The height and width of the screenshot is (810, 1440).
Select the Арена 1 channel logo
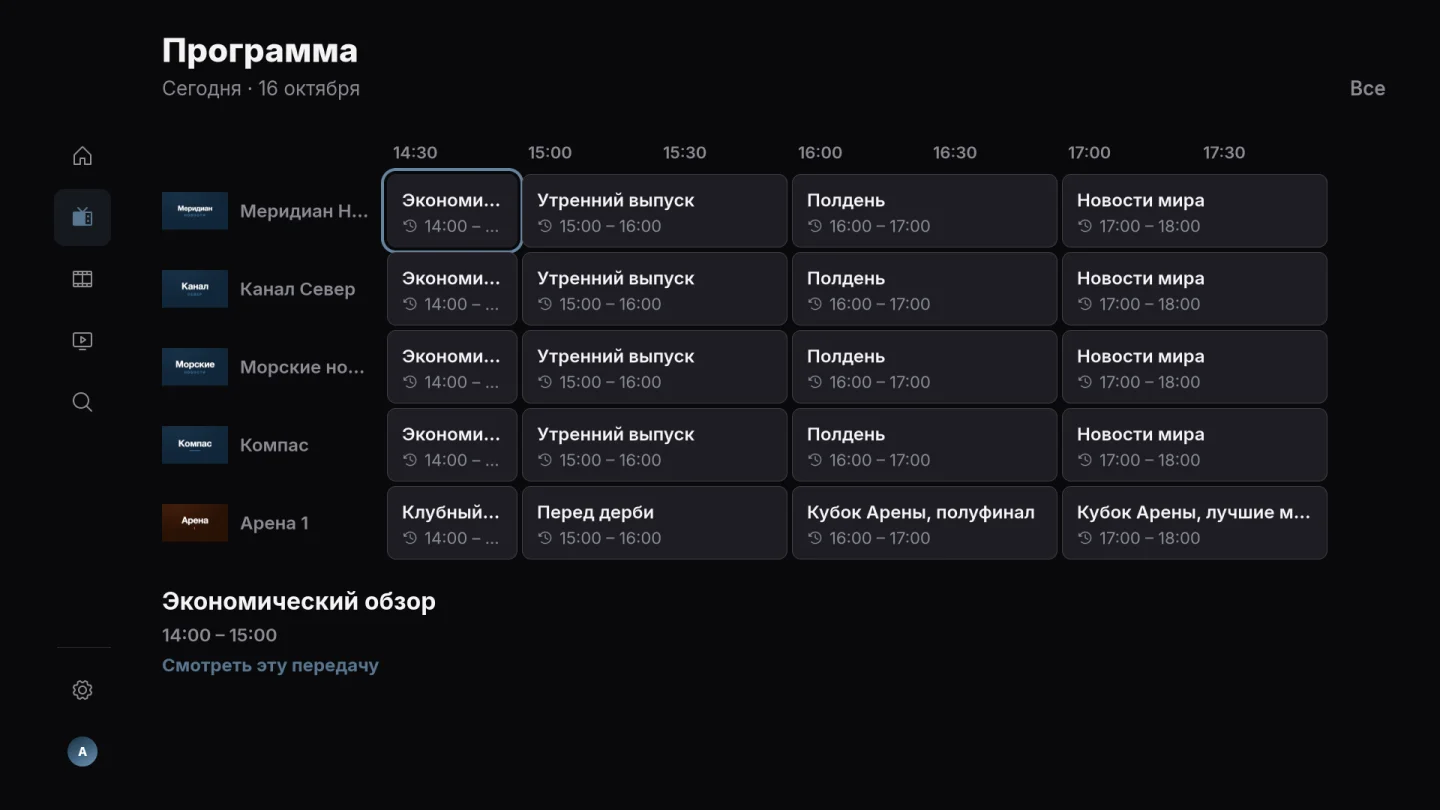click(195, 523)
